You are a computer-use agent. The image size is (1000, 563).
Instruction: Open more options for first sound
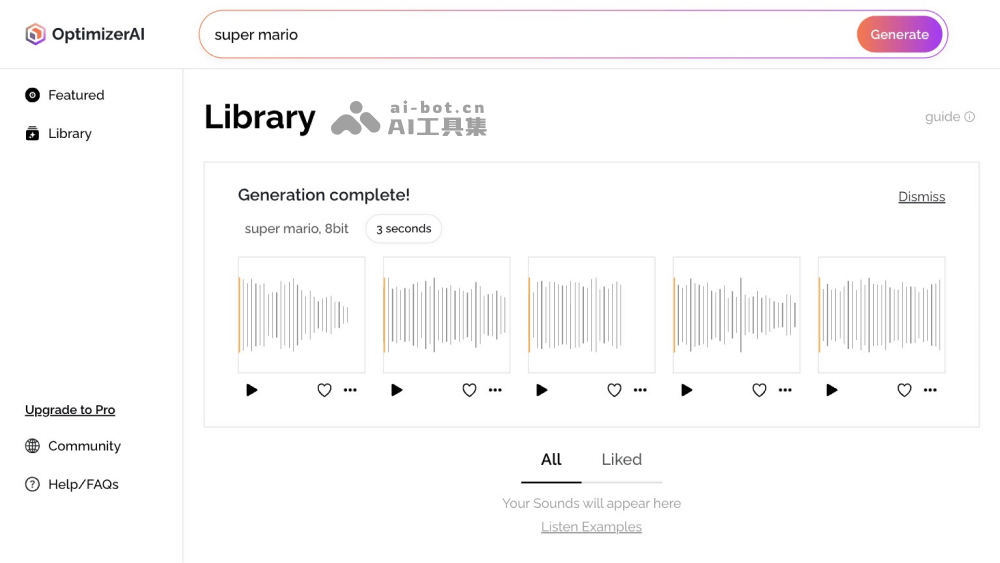[x=350, y=390]
